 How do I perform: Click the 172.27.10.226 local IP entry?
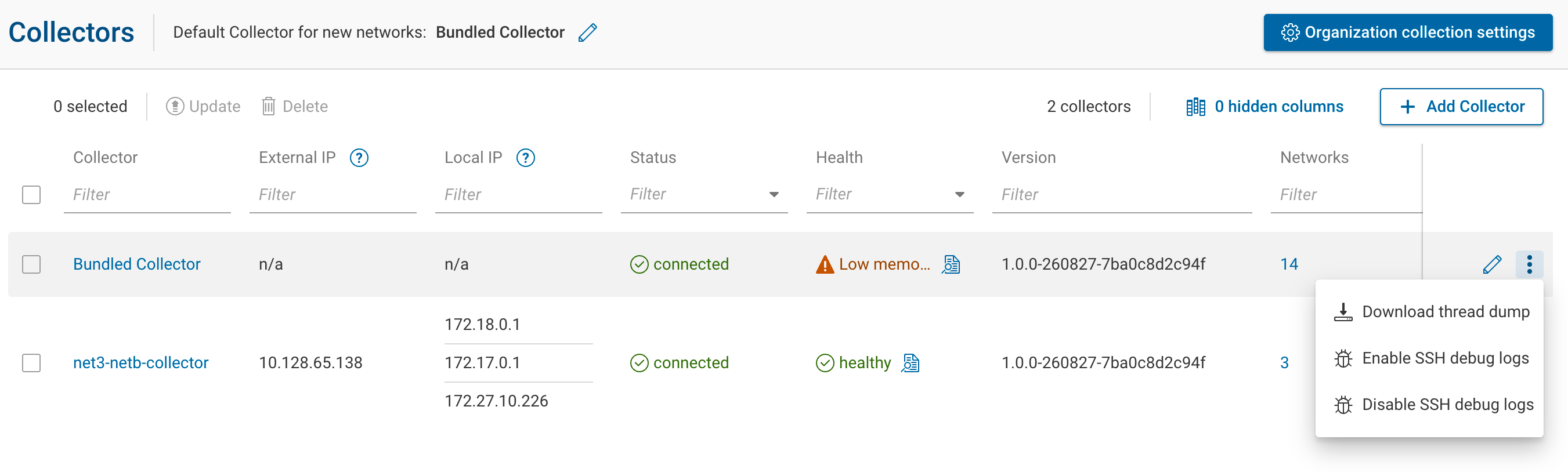click(x=496, y=401)
